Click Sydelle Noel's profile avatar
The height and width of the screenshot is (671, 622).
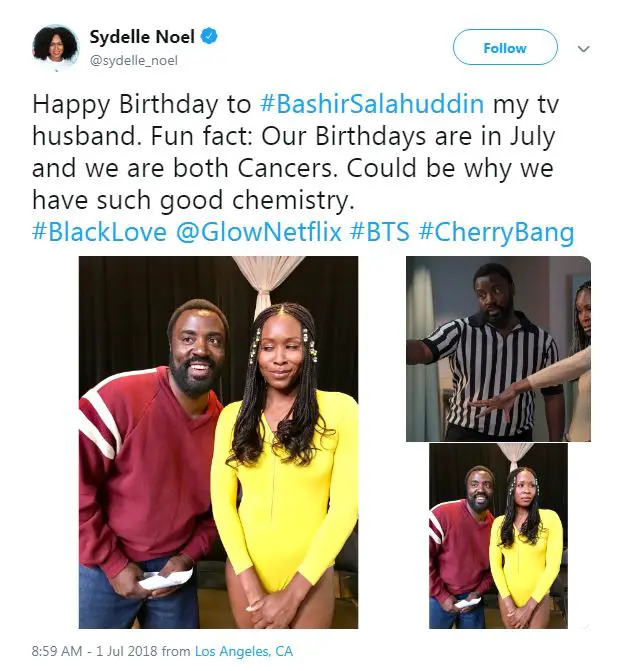(55, 47)
